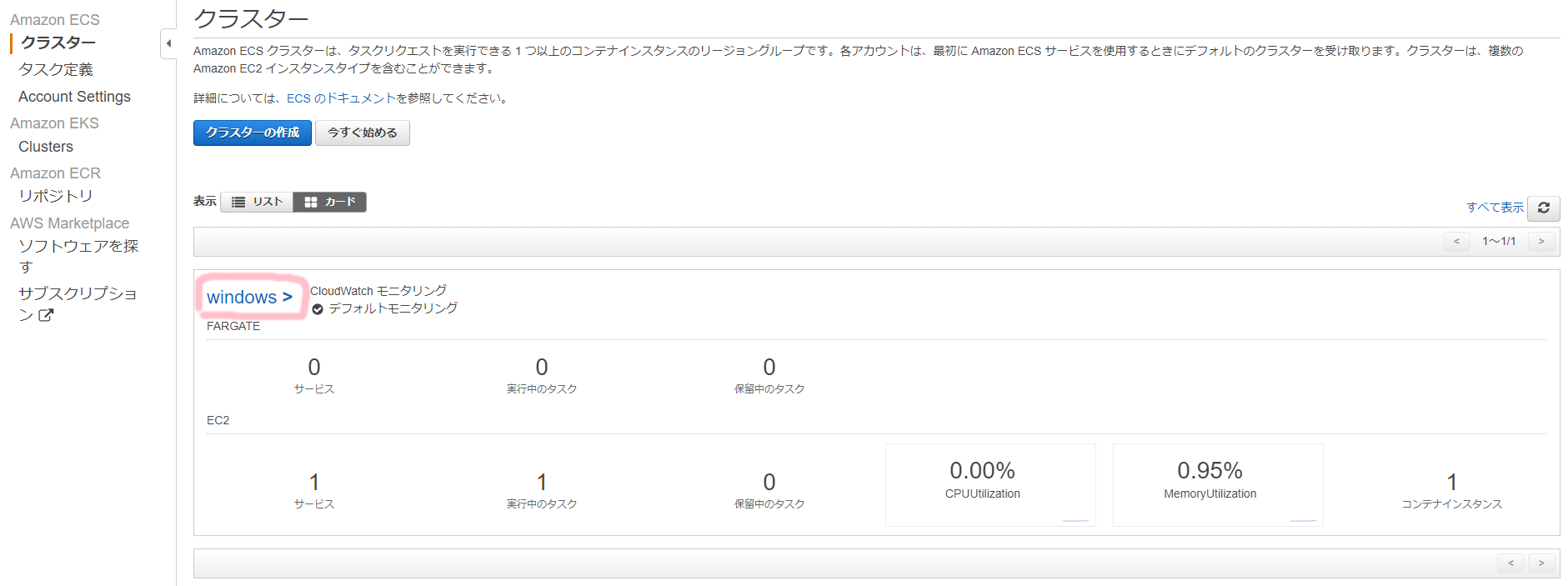Open ソフトウェアを探す under AWS Marketplace
The width and height of the screenshot is (1568, 586).
(x=78, y=256)
